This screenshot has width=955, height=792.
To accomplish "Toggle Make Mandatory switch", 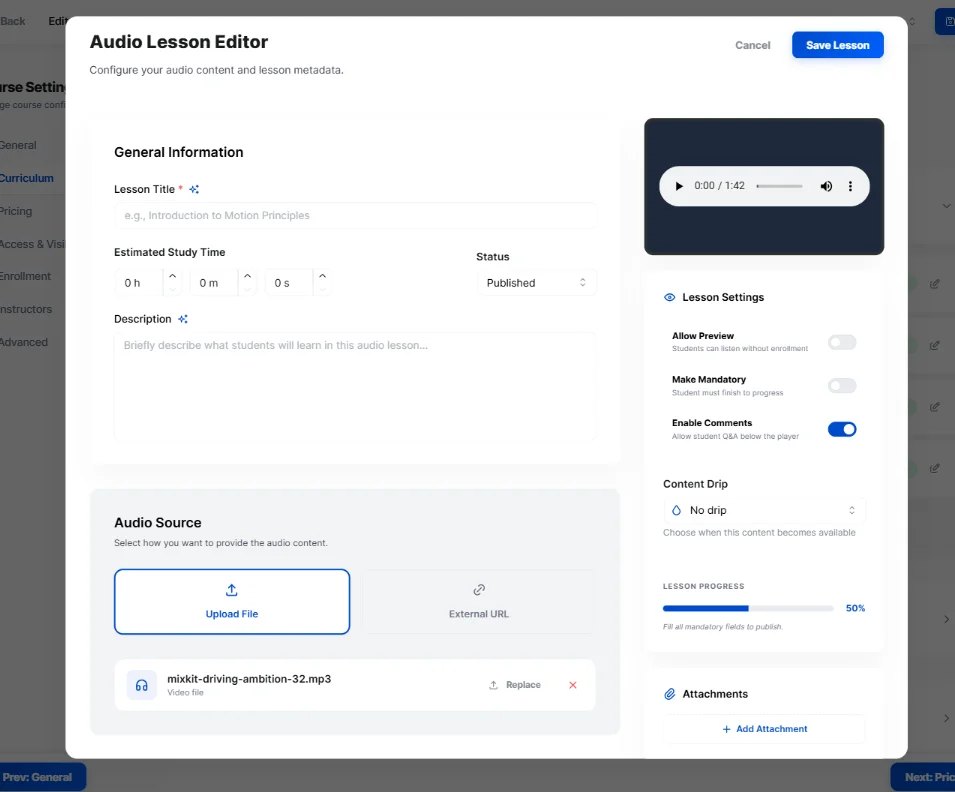I will 842,386.
